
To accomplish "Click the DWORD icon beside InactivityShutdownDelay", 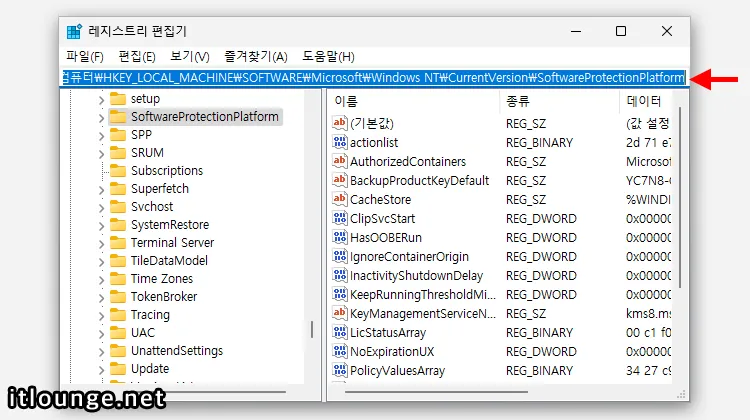I will coord(340,276).
